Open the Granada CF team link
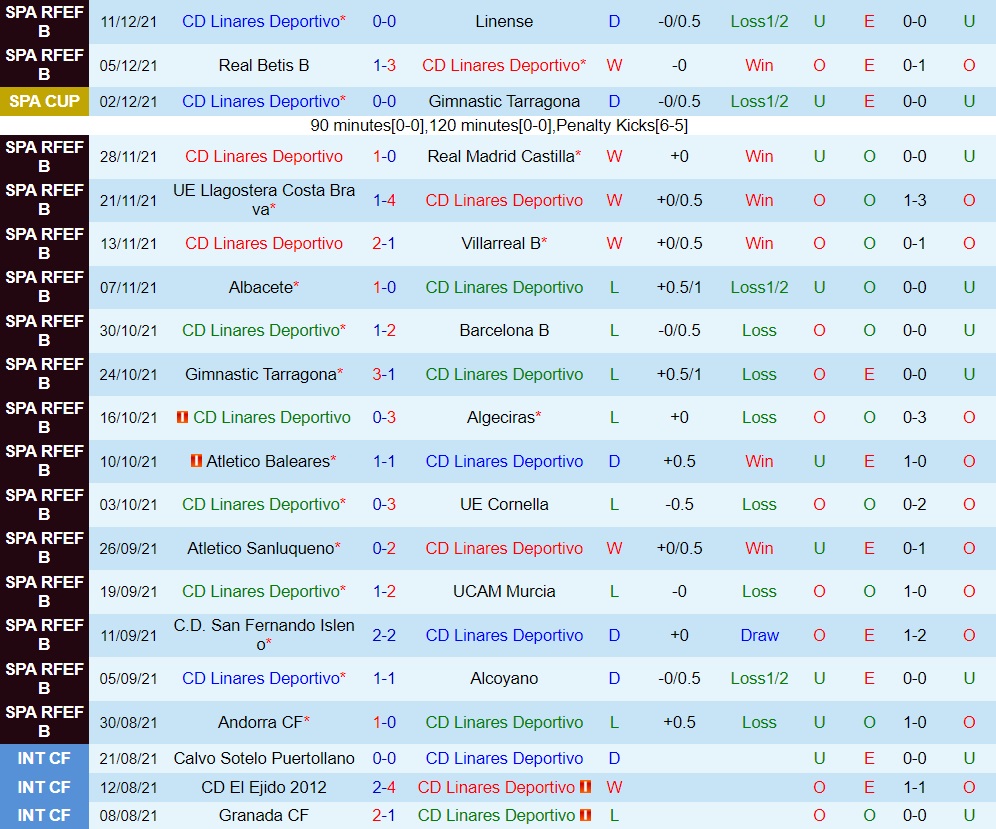Screen dimensions: 996x829 [264, 816]
